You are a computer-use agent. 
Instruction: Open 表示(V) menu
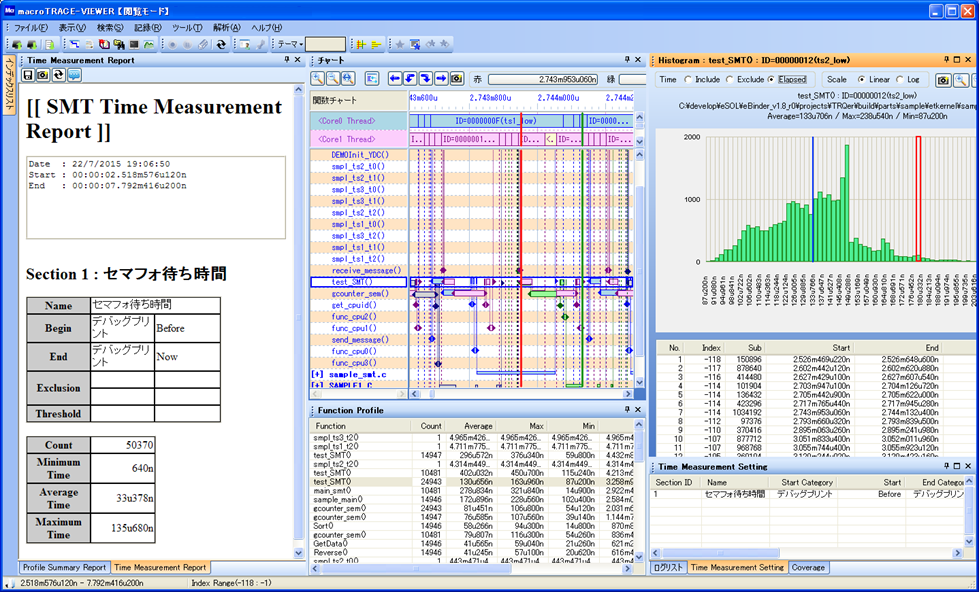(x=72, y=27)
